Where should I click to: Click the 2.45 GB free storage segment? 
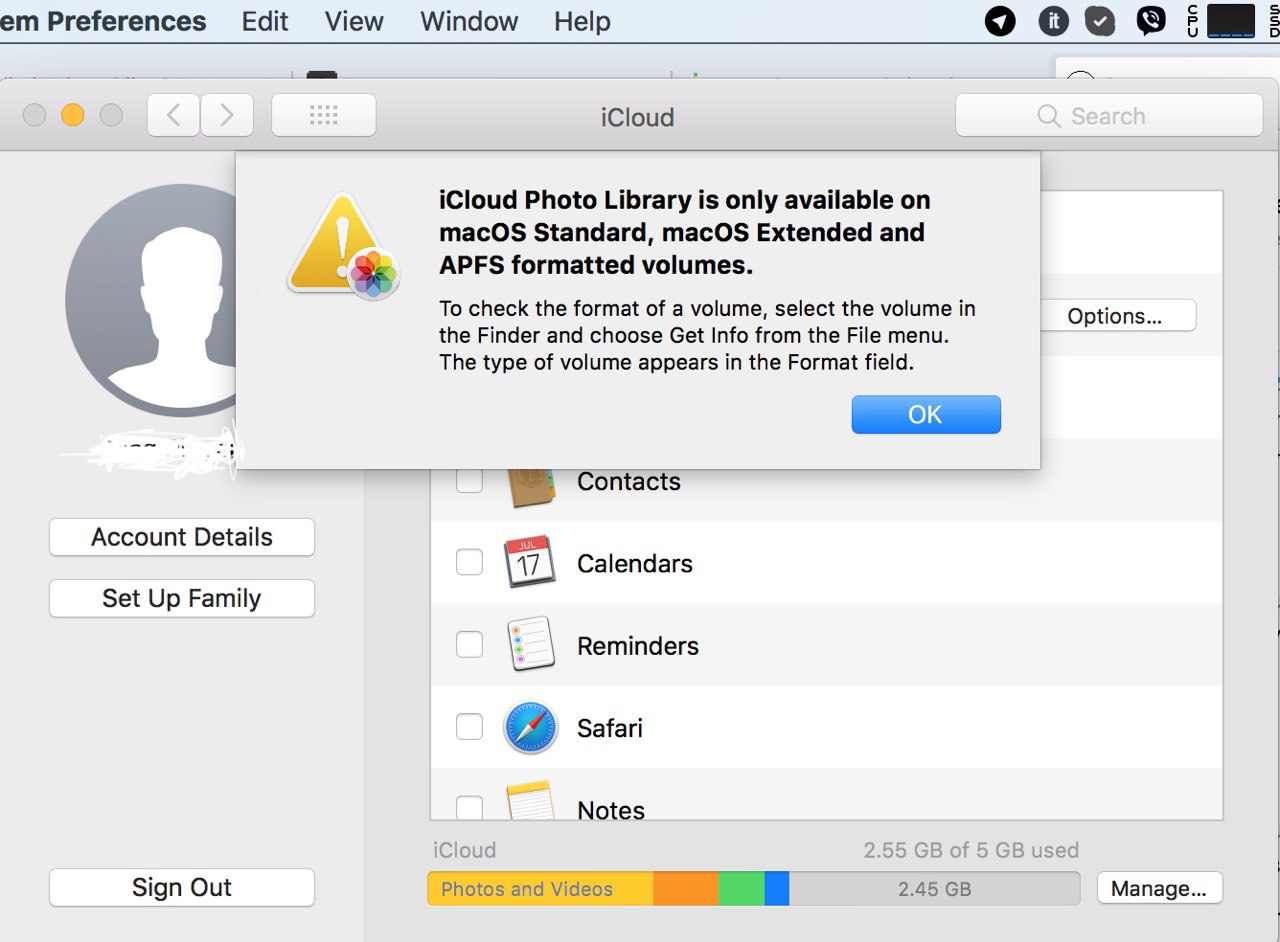point(935,888)
